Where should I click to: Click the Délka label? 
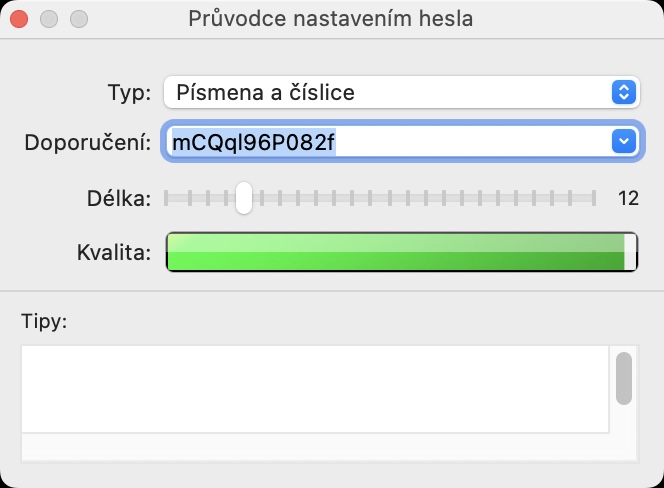(119, 198)
